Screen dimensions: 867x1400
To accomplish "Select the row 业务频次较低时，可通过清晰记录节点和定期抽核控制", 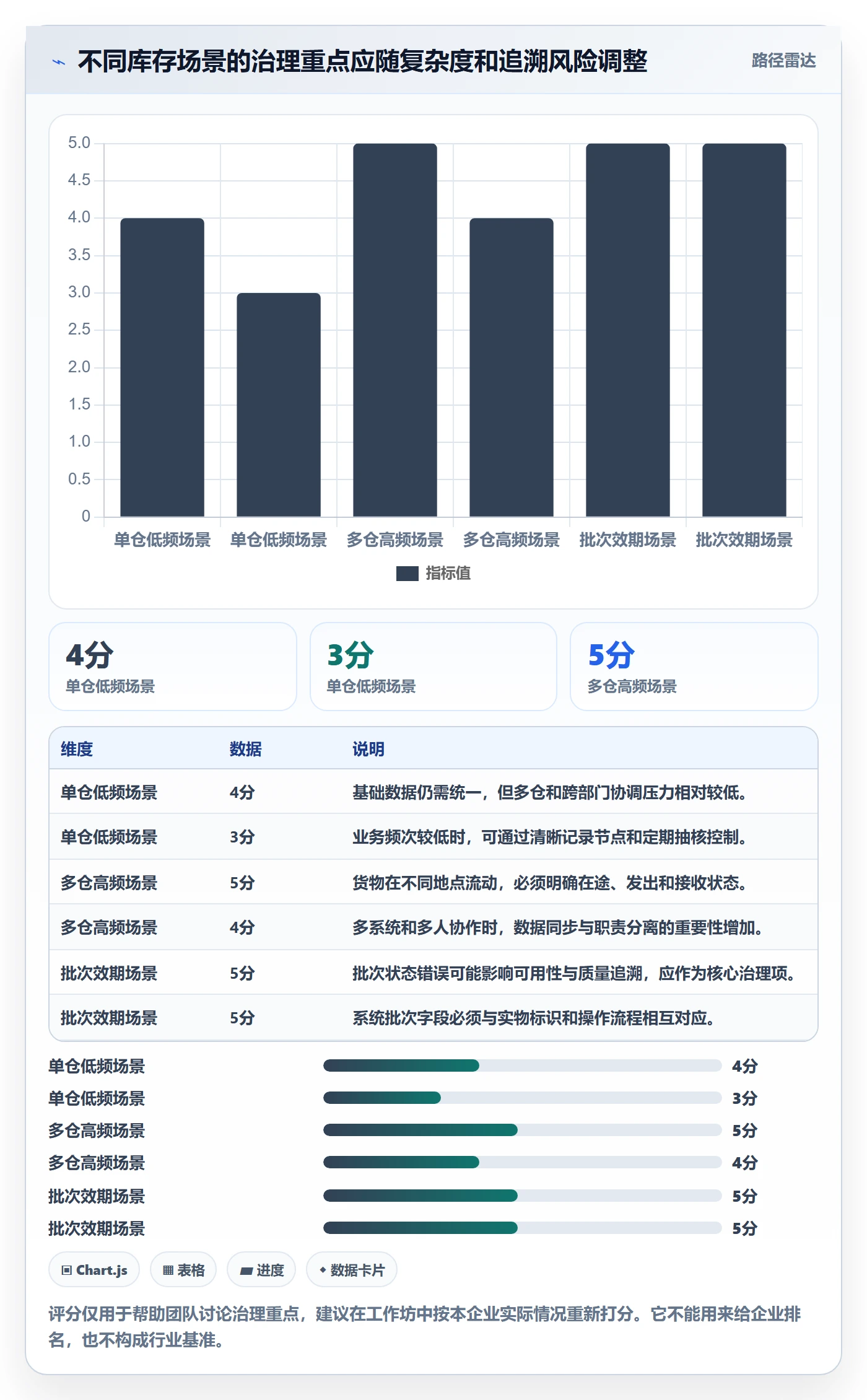I will 434,837.
